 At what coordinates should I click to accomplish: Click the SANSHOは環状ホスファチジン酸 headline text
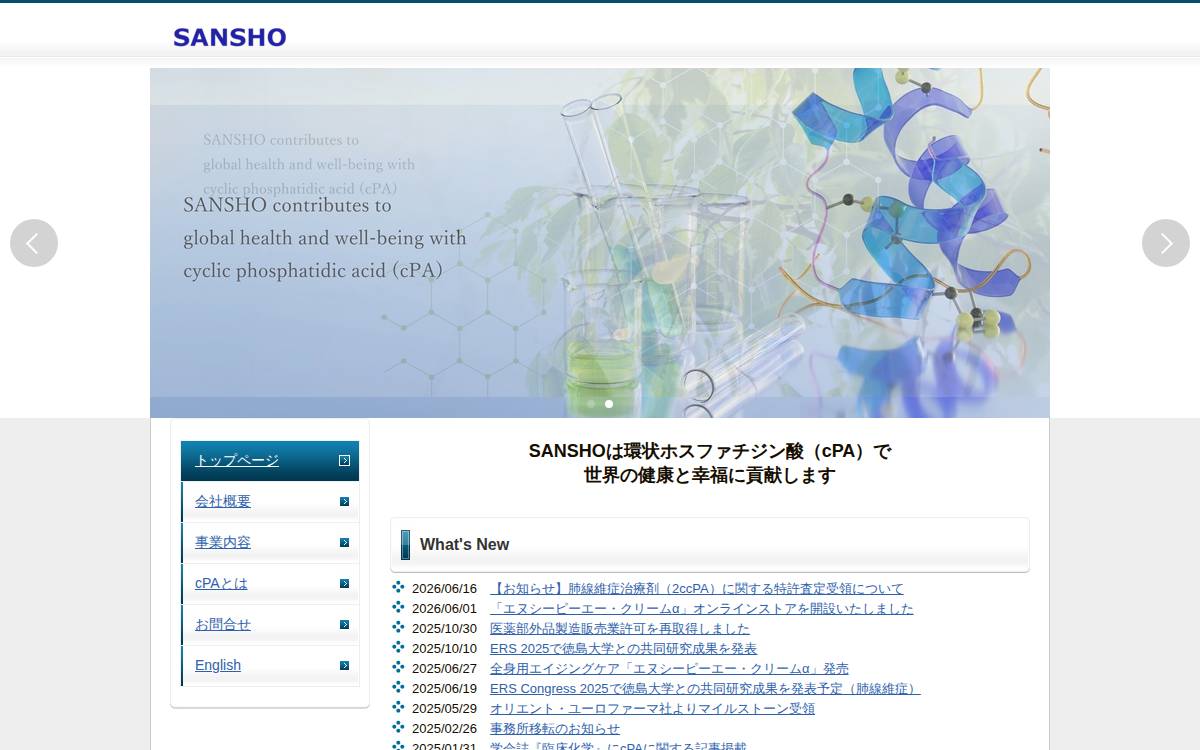(x=710, y=463)
